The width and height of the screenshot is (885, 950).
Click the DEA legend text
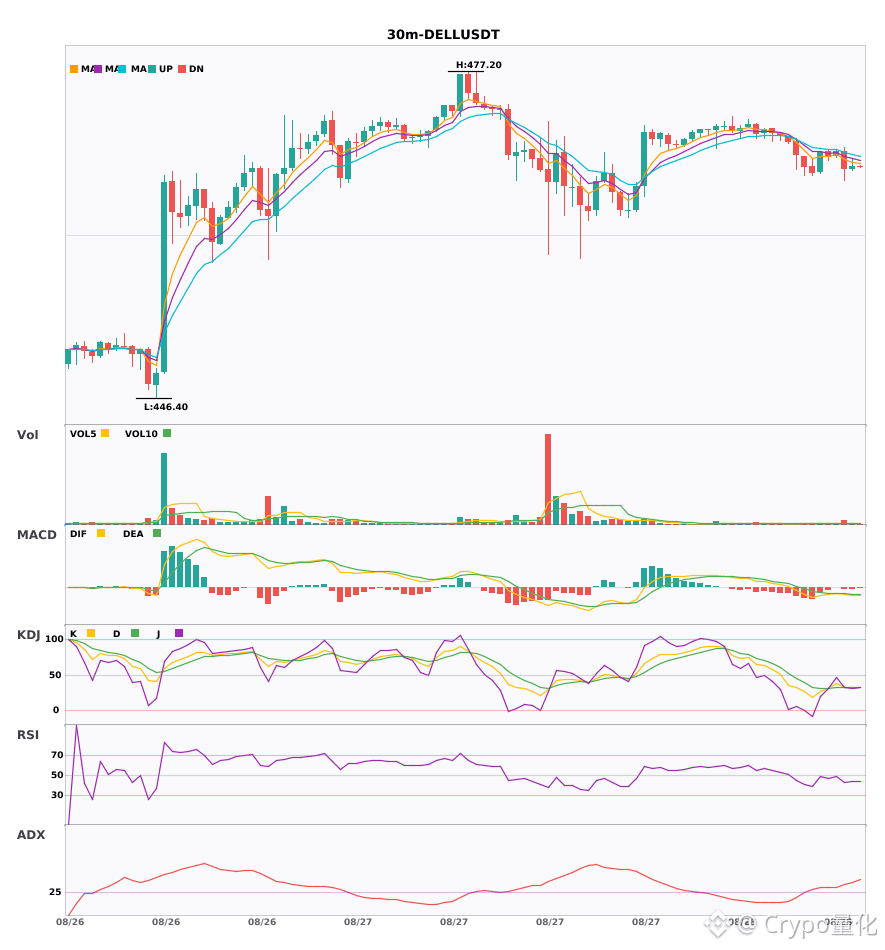pos(133,534)
